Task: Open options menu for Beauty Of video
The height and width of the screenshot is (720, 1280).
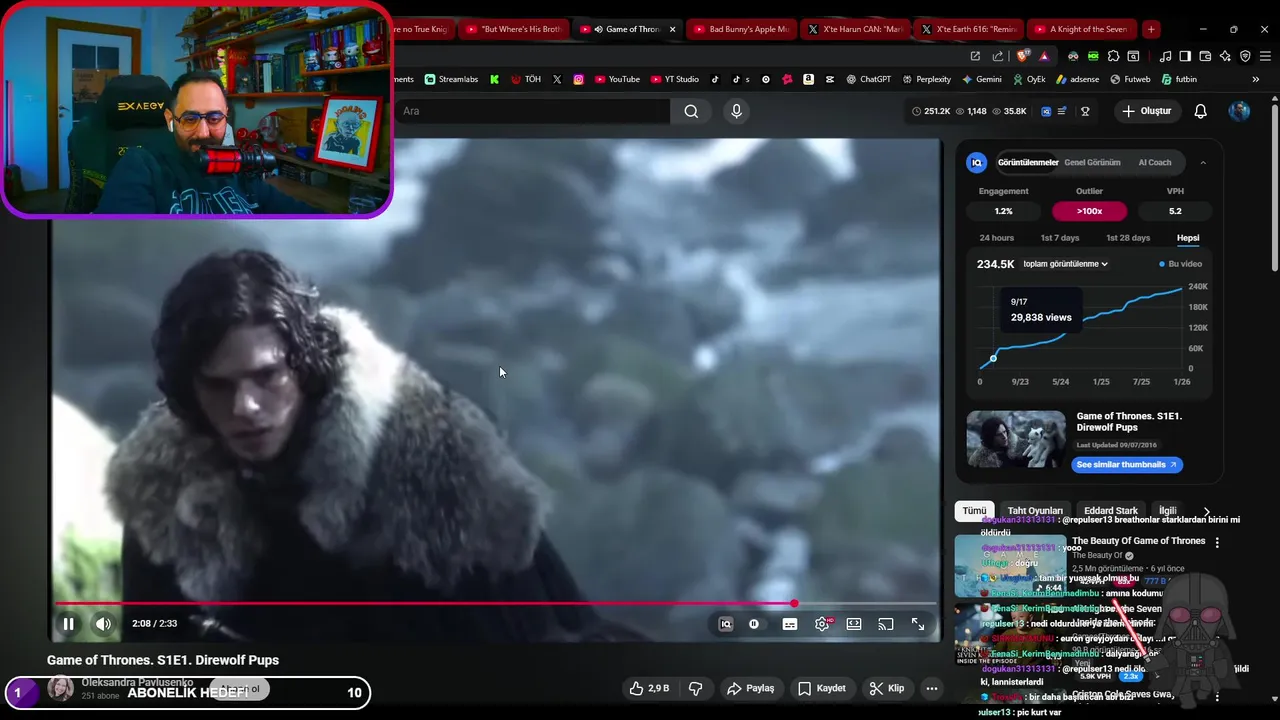Action: (x=1217, y=542)
